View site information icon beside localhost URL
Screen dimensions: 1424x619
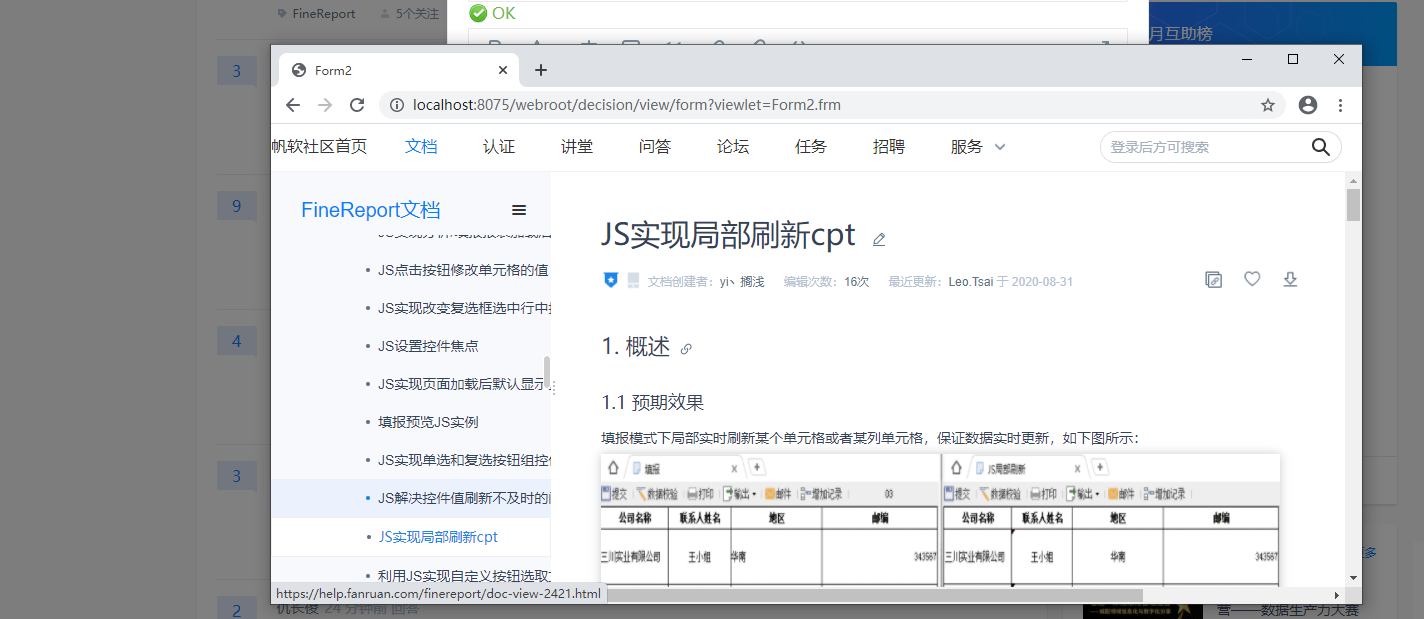[397, 105]
